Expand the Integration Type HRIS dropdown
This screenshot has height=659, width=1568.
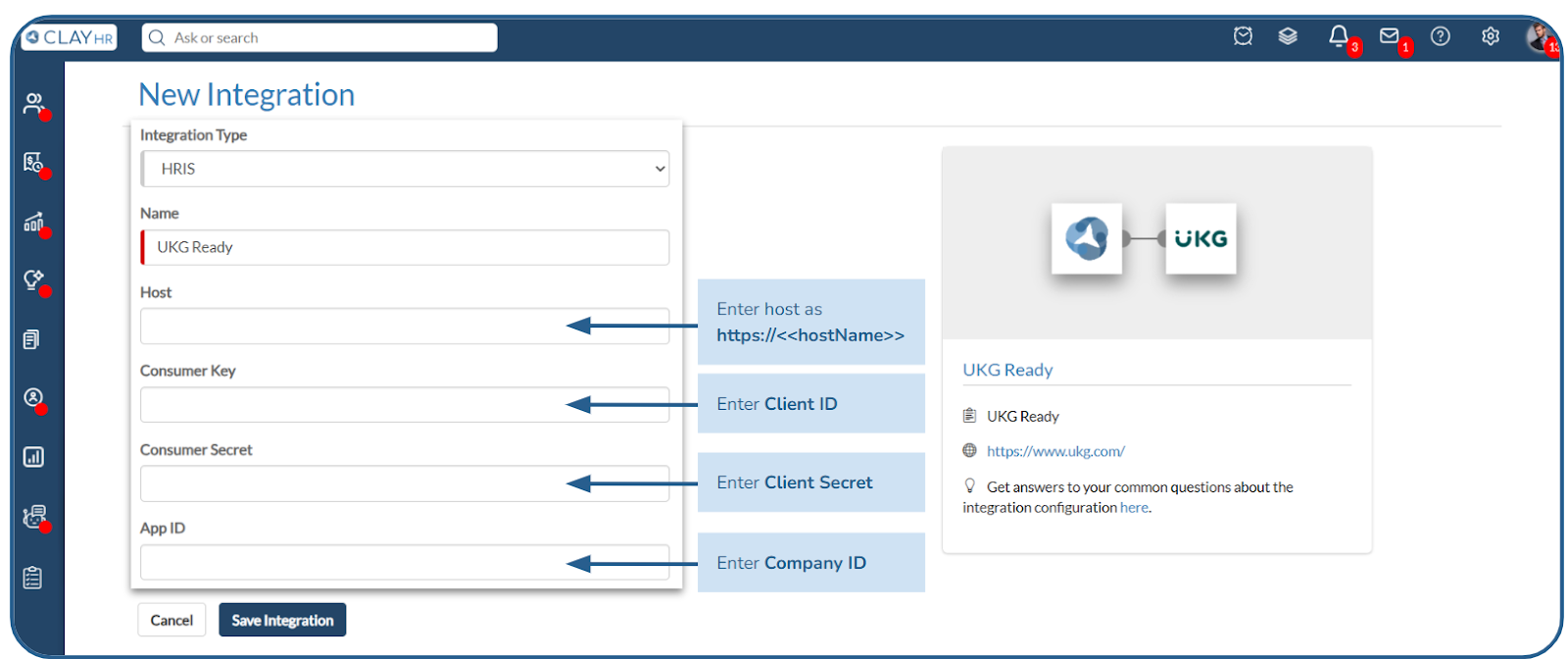click(406, 169)
